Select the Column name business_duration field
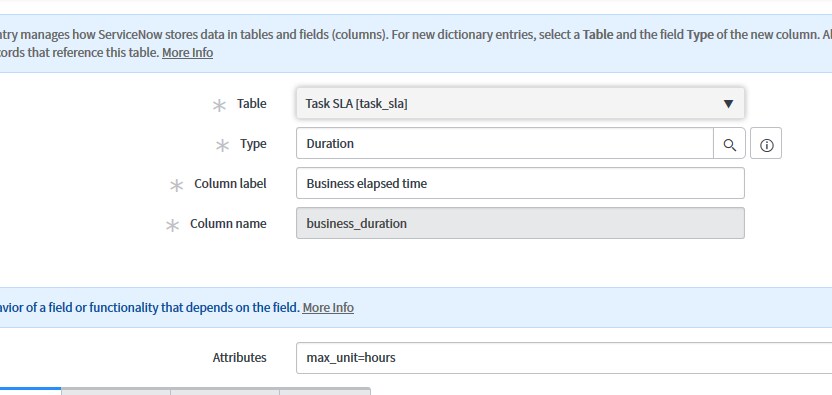 point(520,223)
